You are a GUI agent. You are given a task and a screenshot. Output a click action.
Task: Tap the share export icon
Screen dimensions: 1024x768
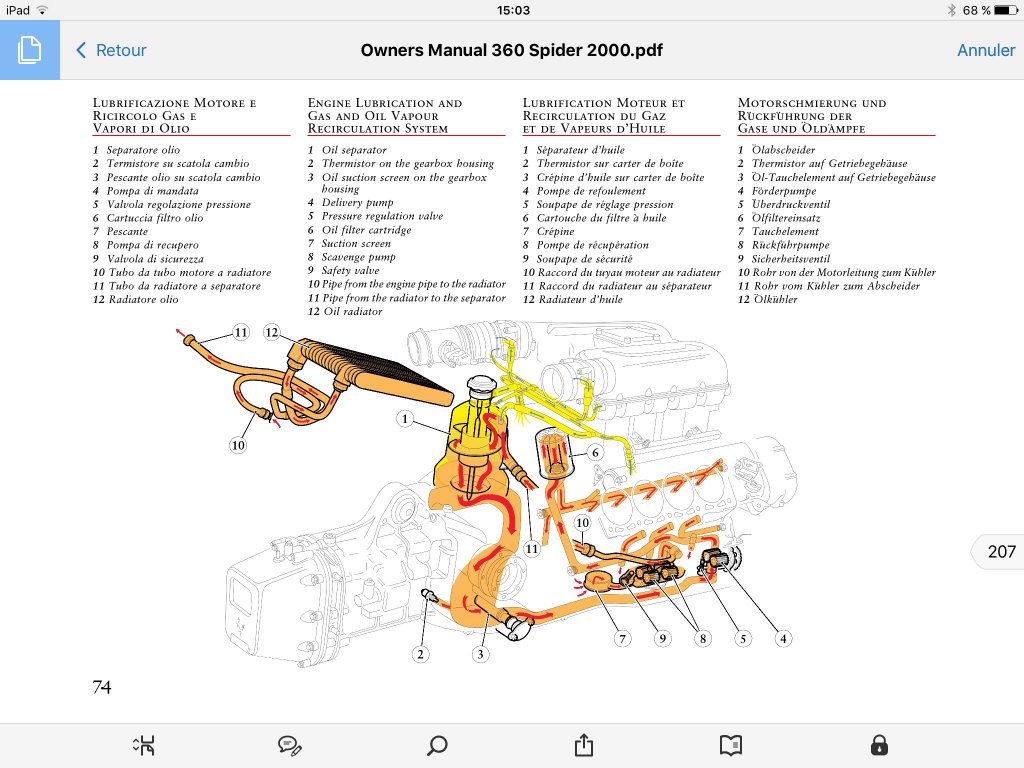click(584, 744)
